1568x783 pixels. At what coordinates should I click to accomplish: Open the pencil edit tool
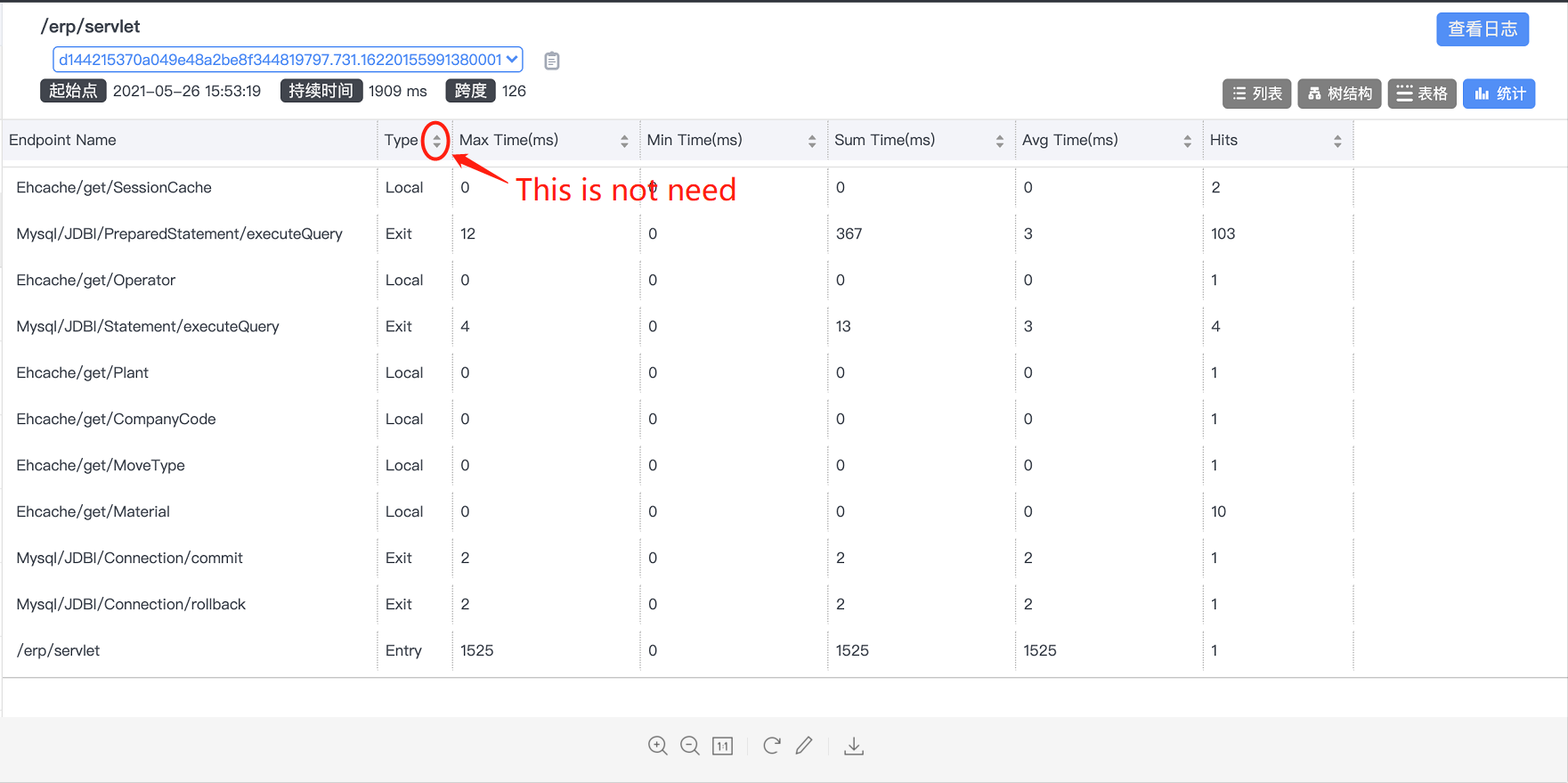click(804, 745)
